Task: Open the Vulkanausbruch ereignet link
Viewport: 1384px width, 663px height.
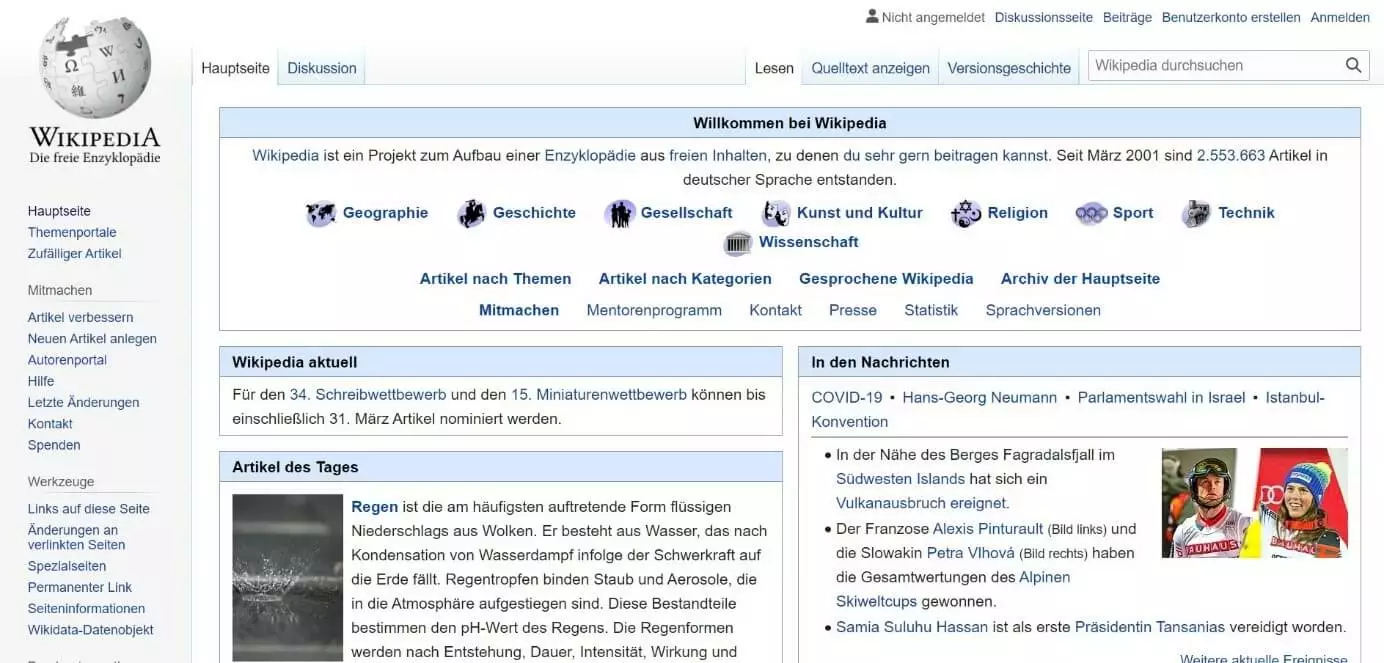Action: click(x=923, y=503)
